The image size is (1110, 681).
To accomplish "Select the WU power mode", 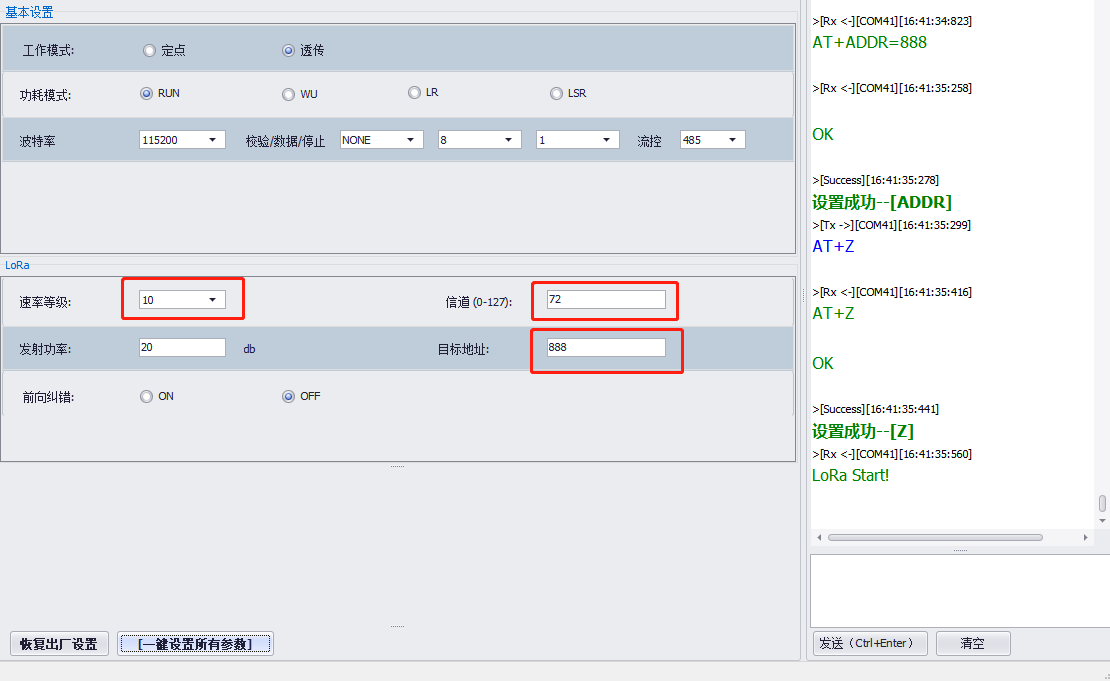I will click(x=289, y=95).
